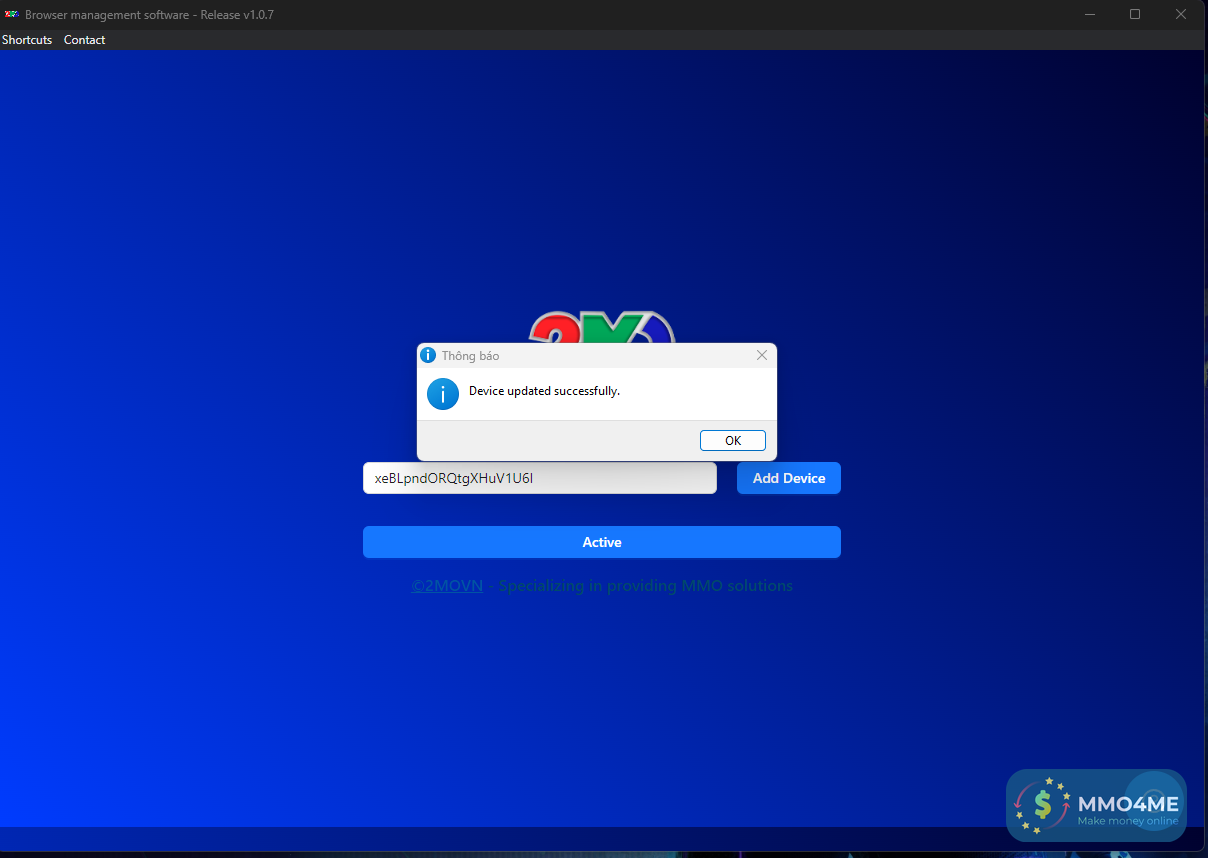Confirm the dialog with OK button

pos(733,440)
